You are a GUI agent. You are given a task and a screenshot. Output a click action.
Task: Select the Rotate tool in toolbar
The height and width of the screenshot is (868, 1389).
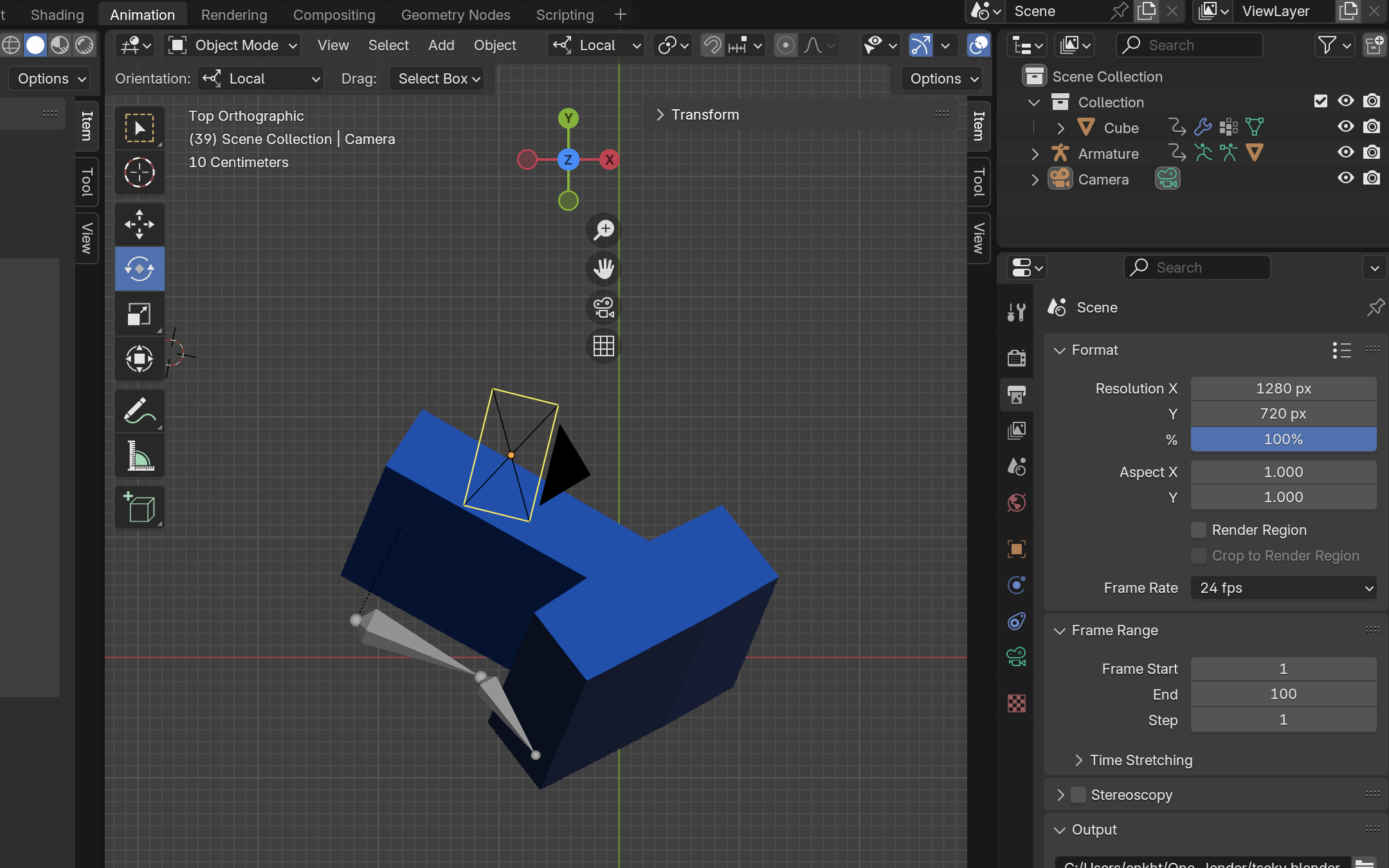coord(140,268)
